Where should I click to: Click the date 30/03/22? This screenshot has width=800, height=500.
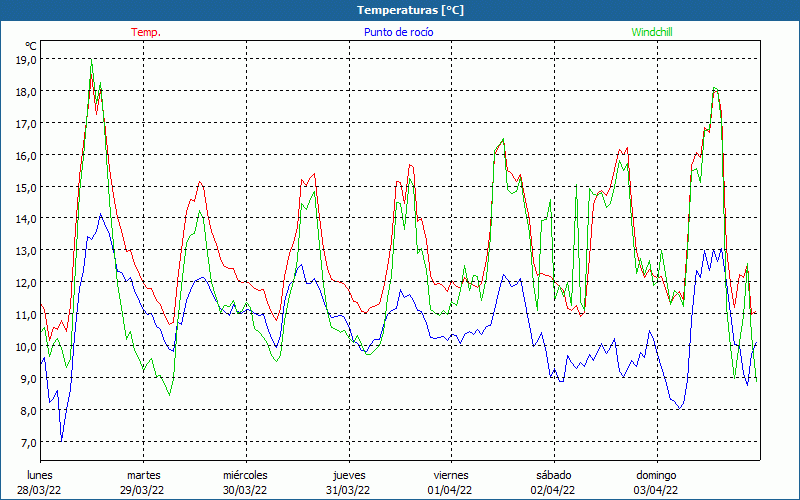[245, 490]
